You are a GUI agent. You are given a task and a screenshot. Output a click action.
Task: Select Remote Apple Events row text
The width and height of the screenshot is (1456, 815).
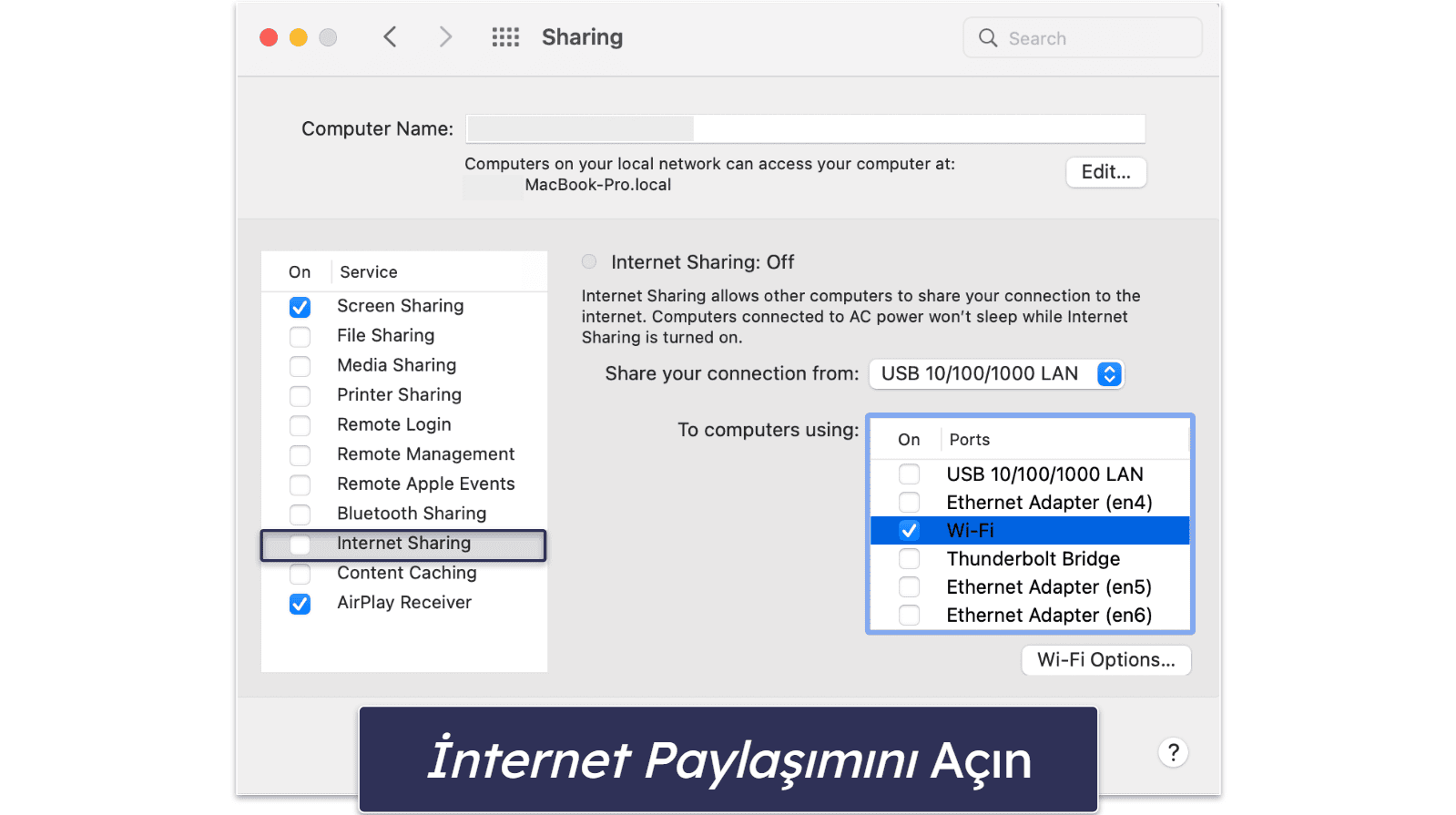tap(425, 484)
